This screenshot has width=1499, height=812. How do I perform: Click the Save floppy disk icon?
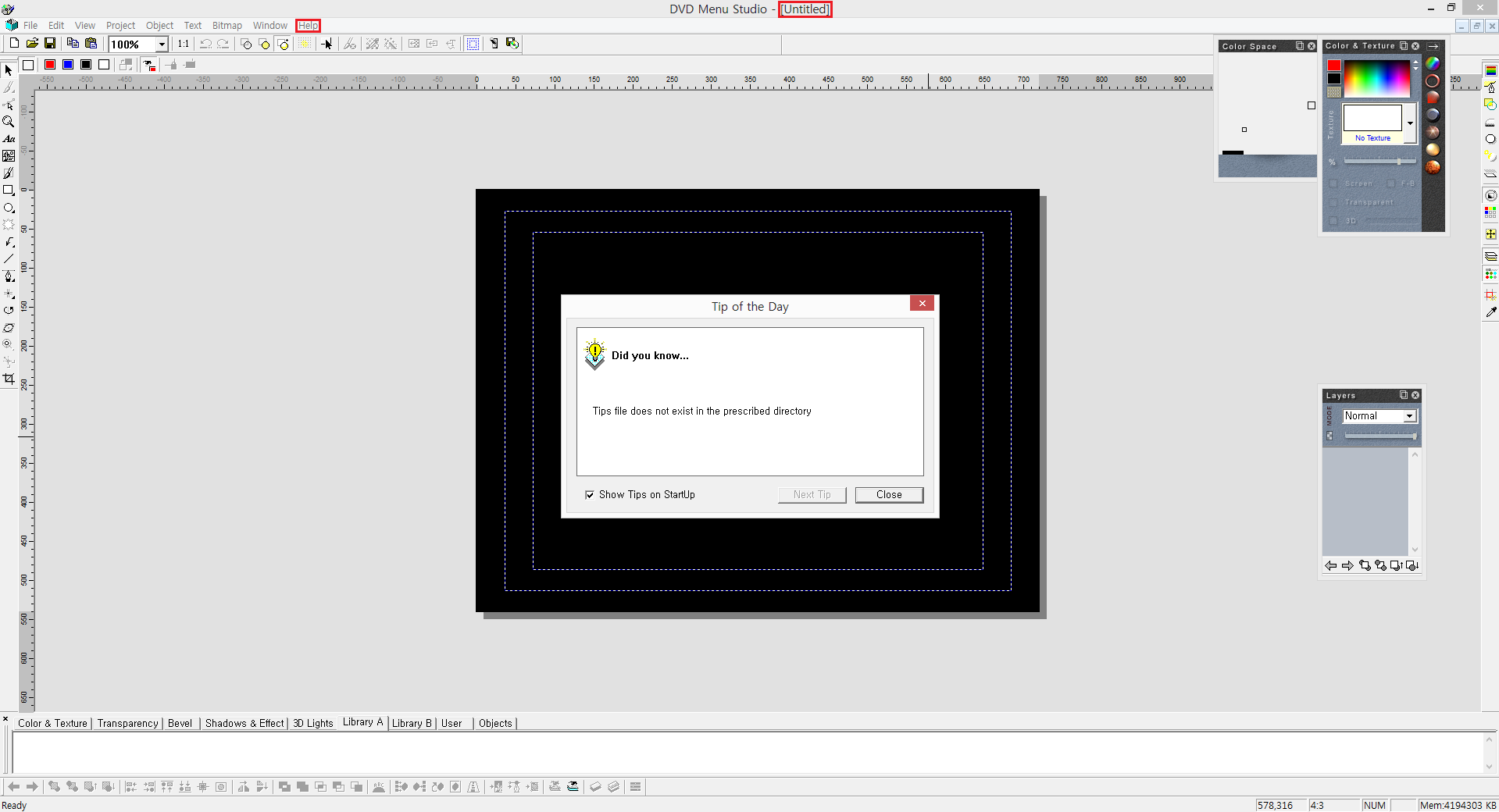[50, 44]
